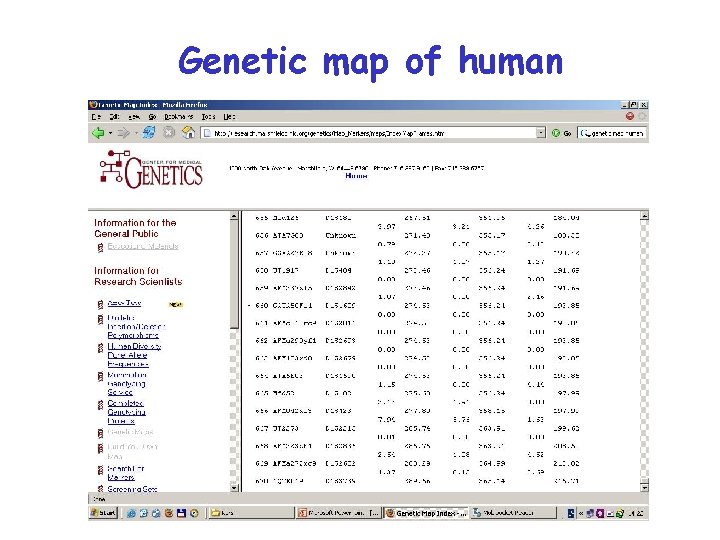Click the data table scrollbar down arrow

click(x=644, y=488)
